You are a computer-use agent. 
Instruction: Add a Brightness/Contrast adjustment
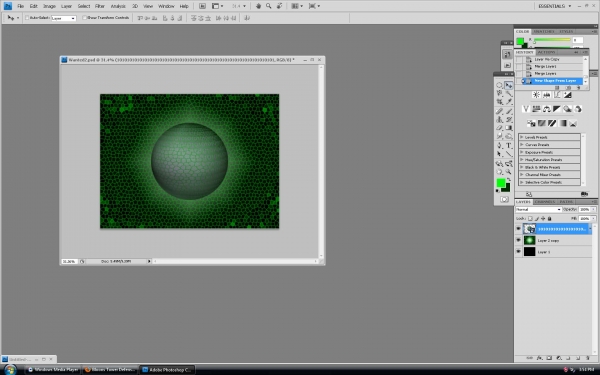coord(536,95)
